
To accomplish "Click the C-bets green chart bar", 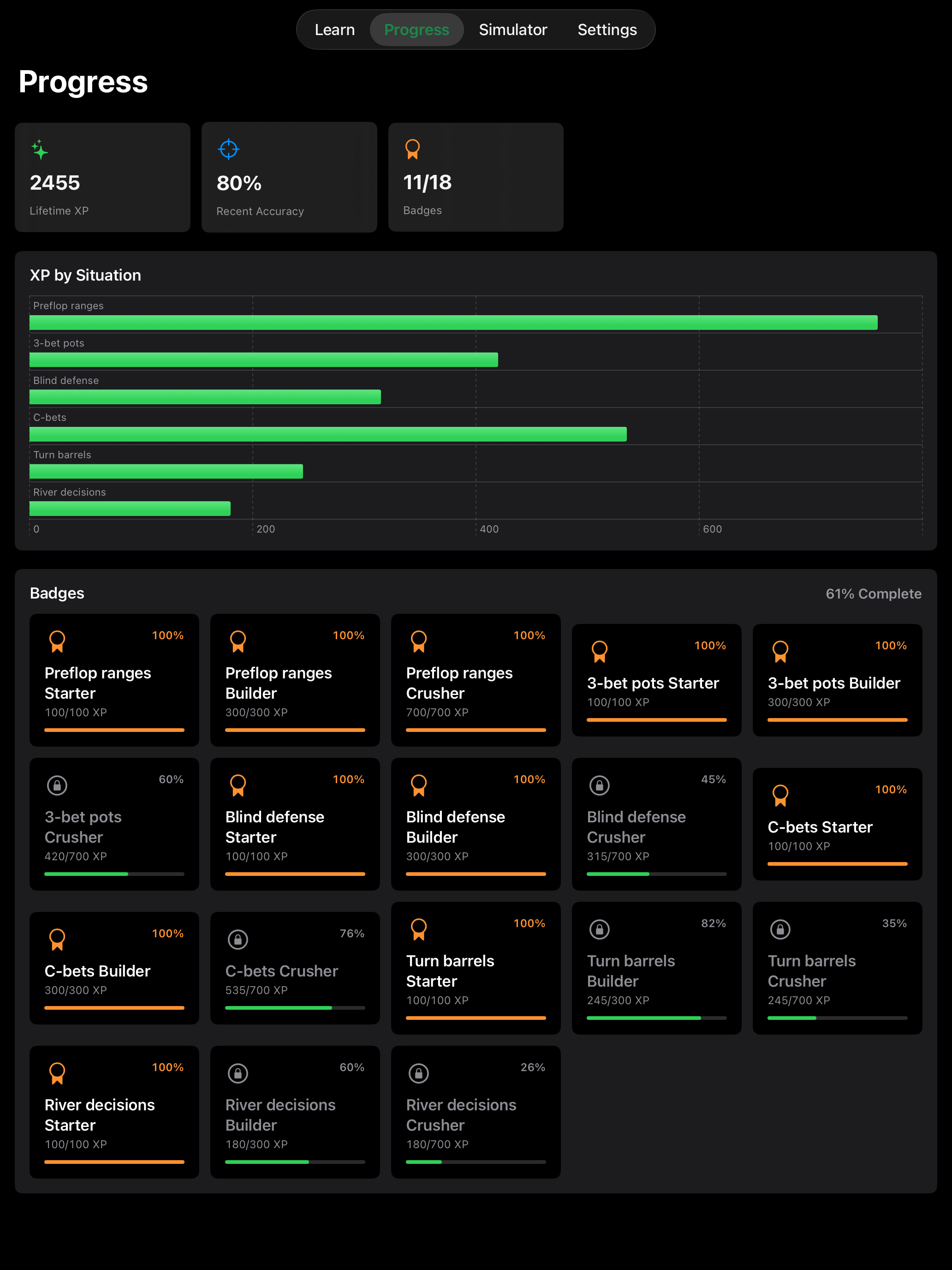I will [328, 435].
